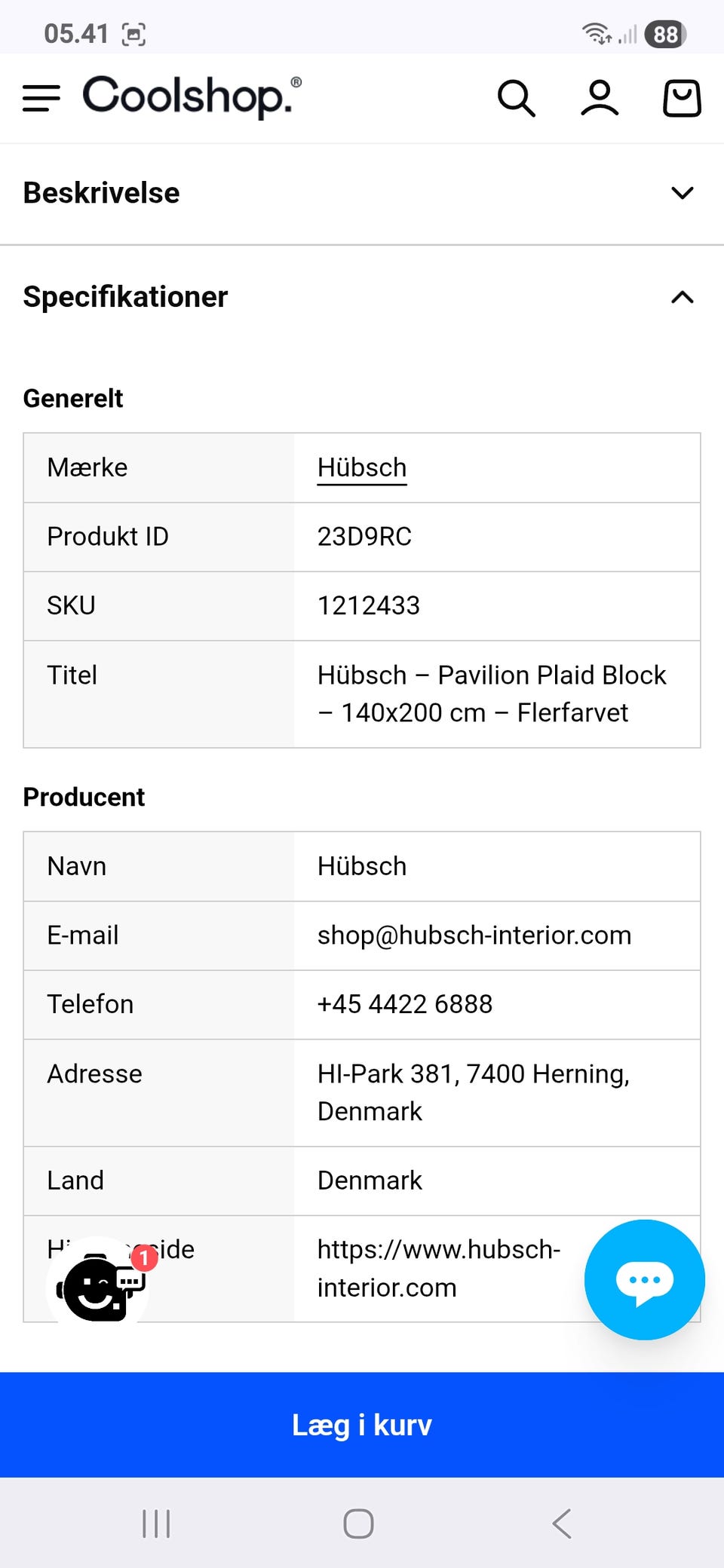Open the hamburger navigation menu
This screenshot has height=1568, width=724.
[41, 98]
